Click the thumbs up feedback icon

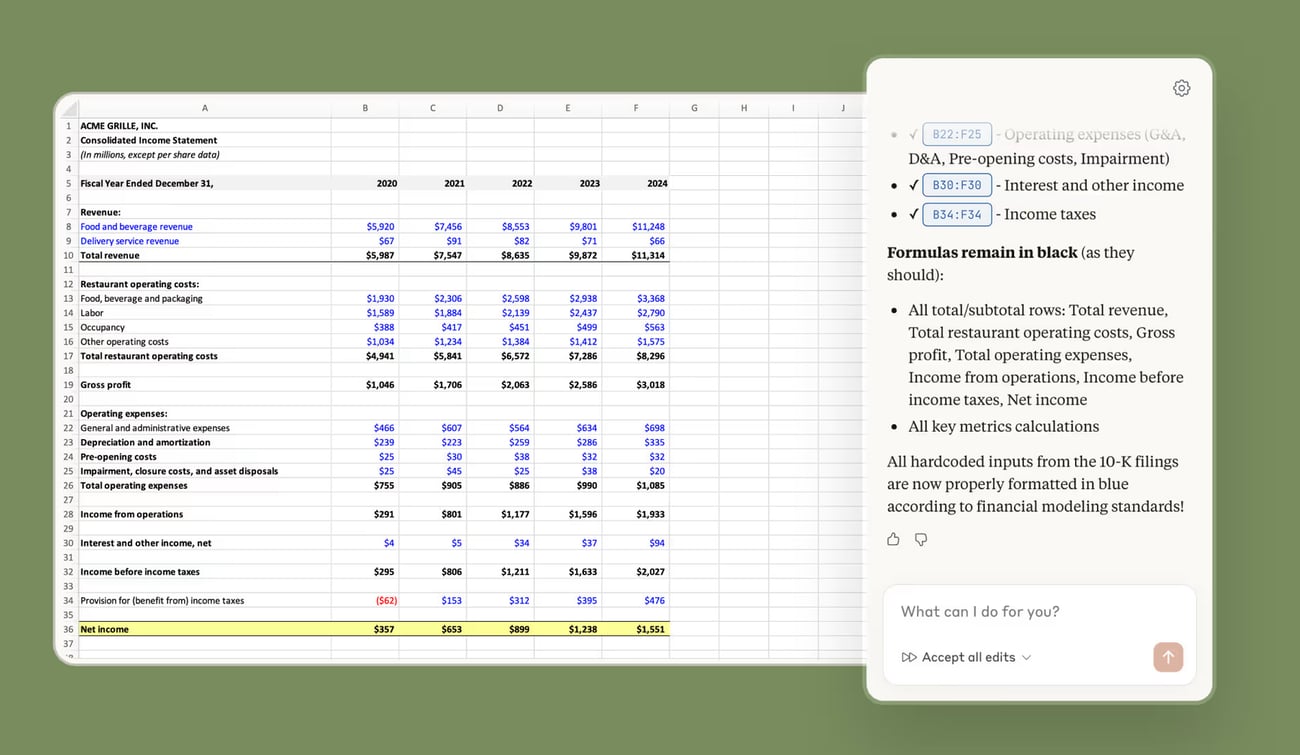[x=893, y=540]
